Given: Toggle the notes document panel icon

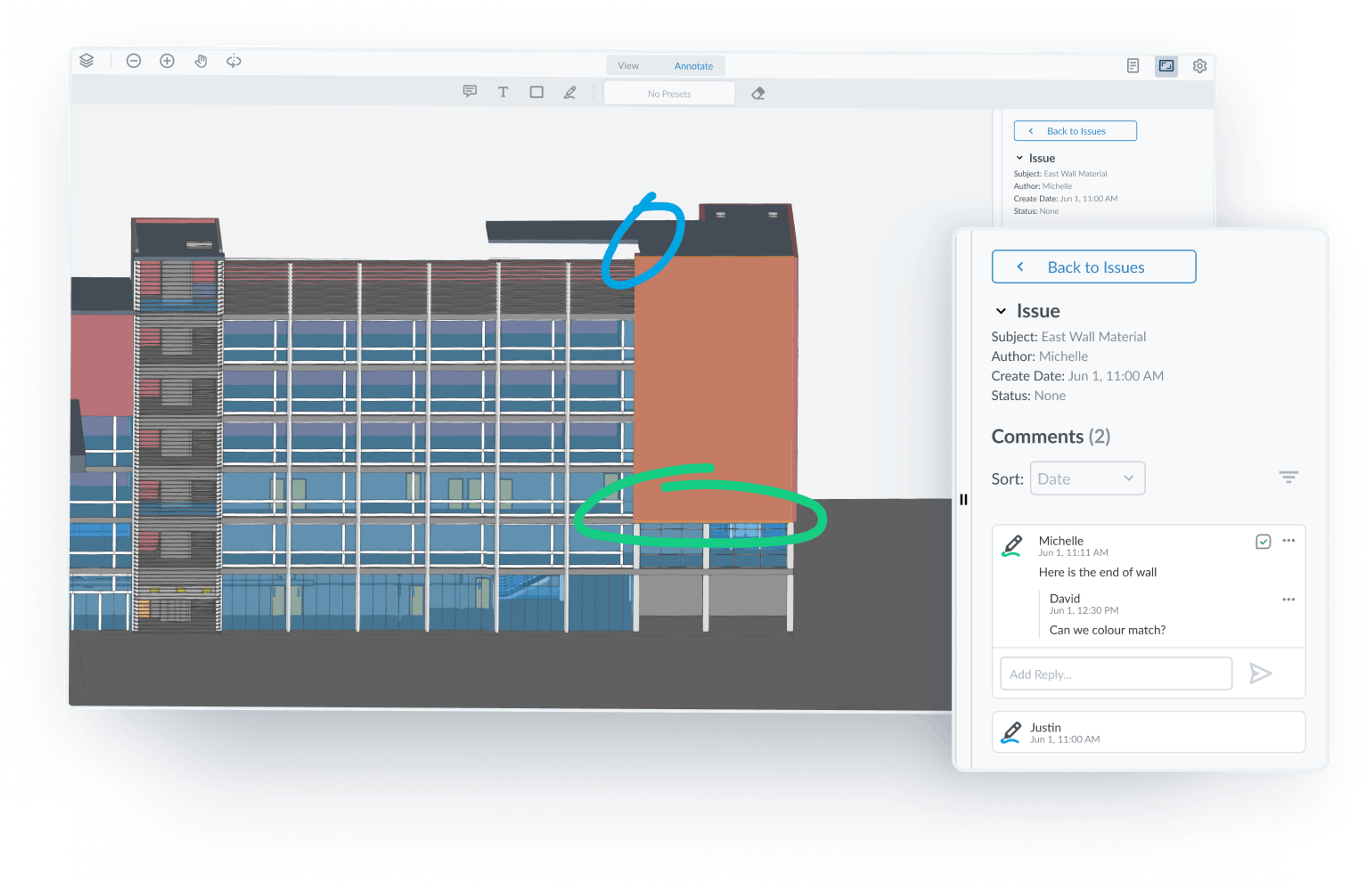Looking at the screenshot, I should click(x=1133, y=66).
